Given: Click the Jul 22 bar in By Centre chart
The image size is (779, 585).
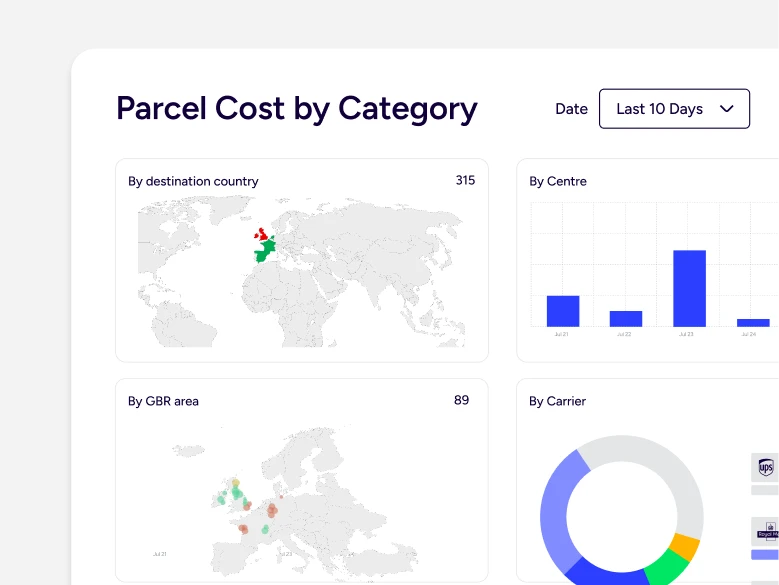Looking at the screenshot, I should 626,318.
